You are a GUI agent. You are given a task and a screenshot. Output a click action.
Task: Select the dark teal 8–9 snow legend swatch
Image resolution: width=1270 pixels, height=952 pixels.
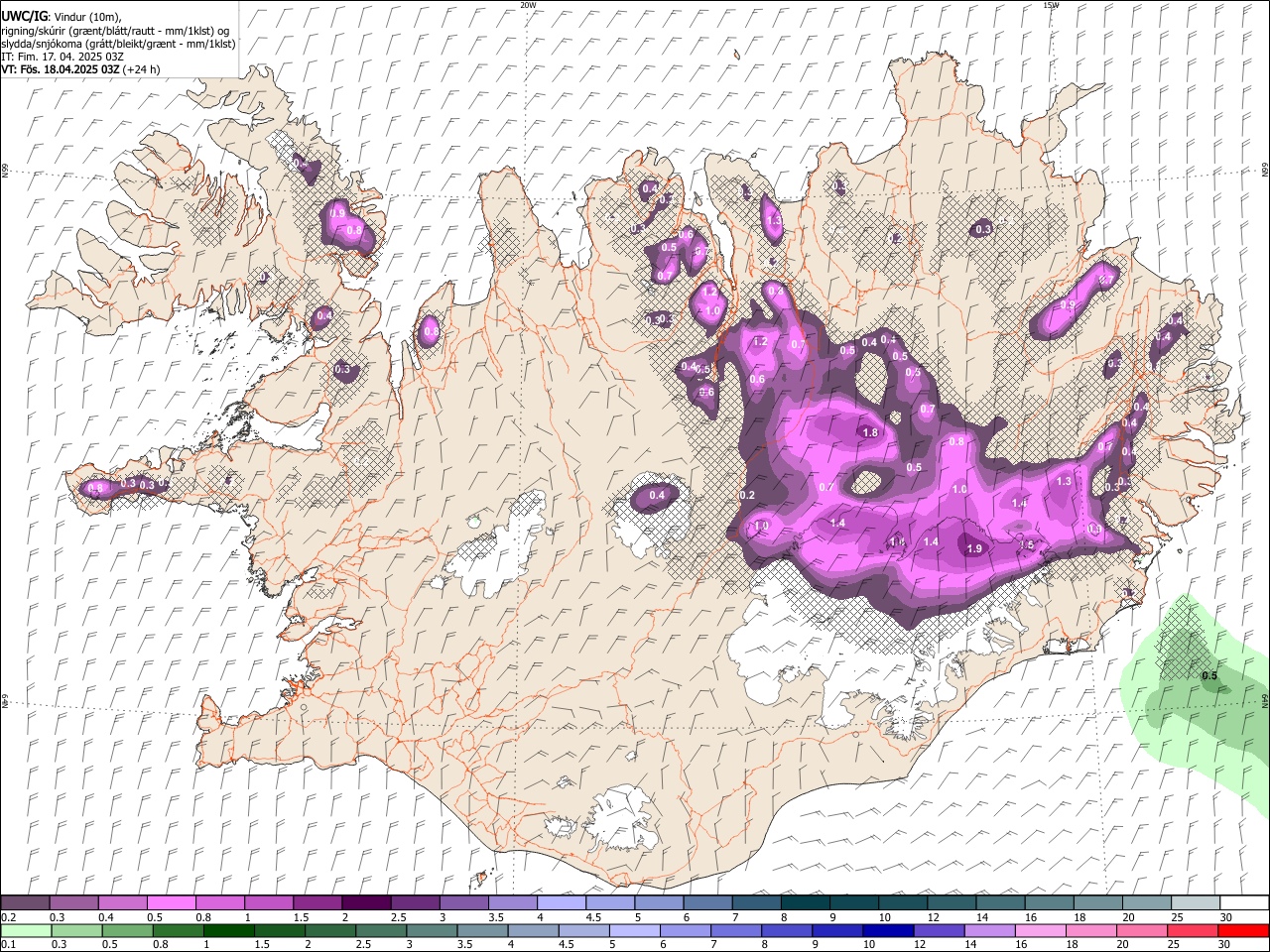[x=806, y=903]
